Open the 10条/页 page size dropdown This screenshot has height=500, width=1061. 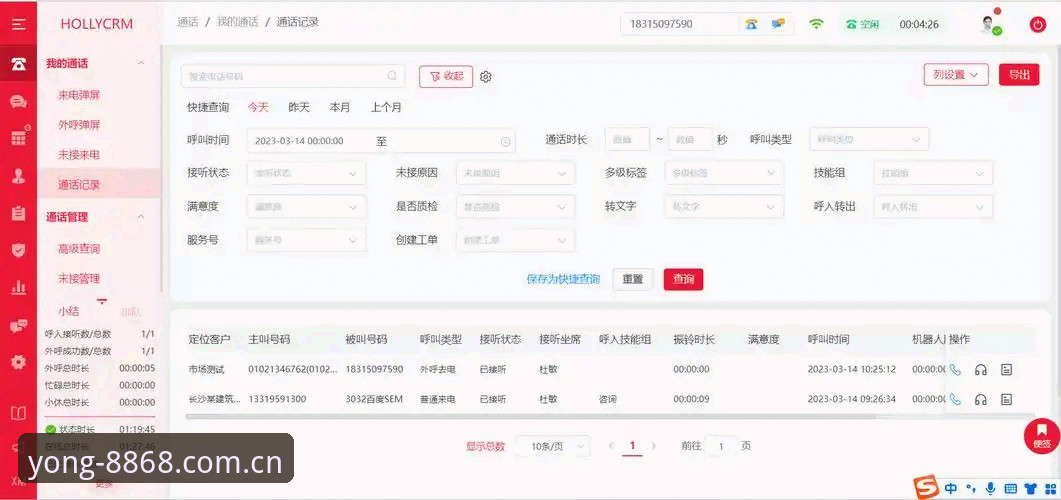554,446
